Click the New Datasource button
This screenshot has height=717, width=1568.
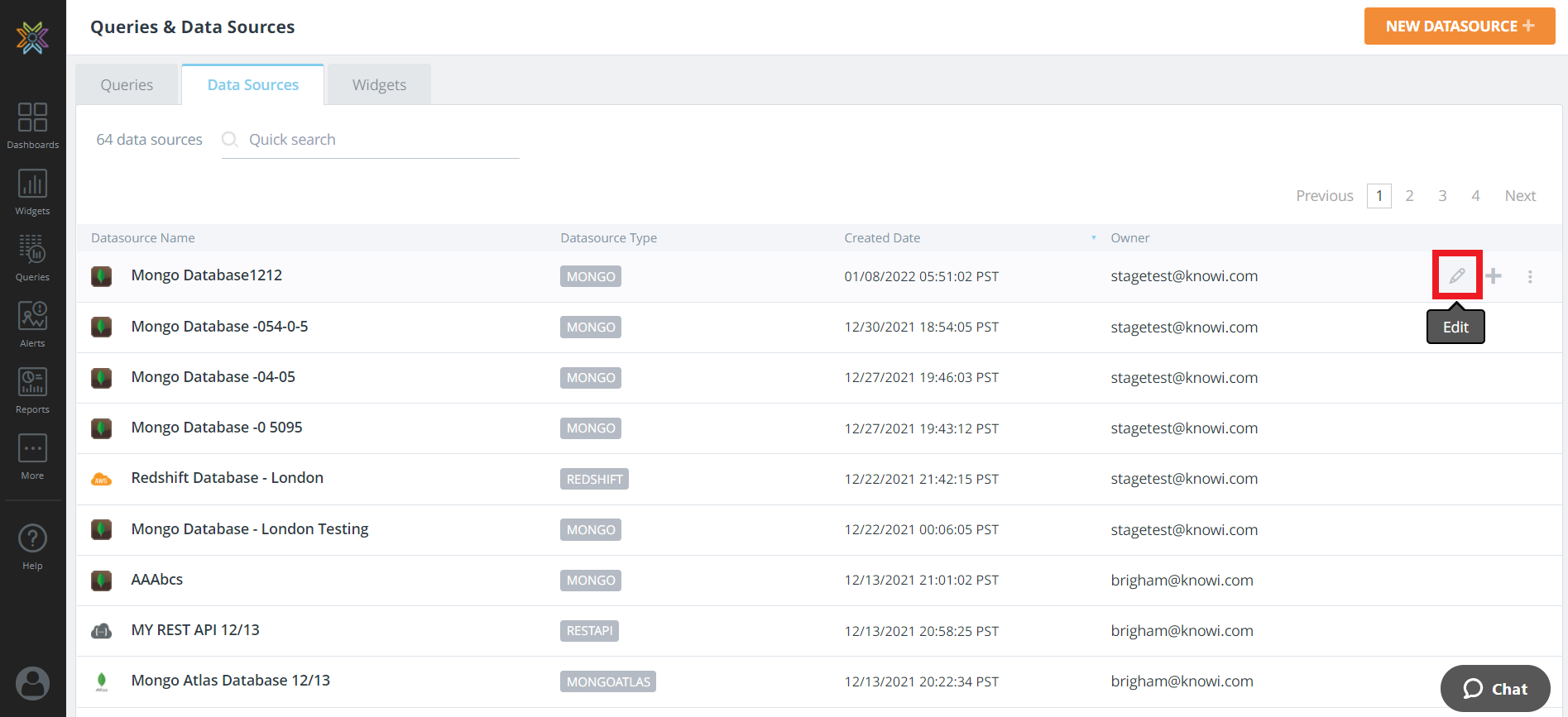click(1459, 26)
